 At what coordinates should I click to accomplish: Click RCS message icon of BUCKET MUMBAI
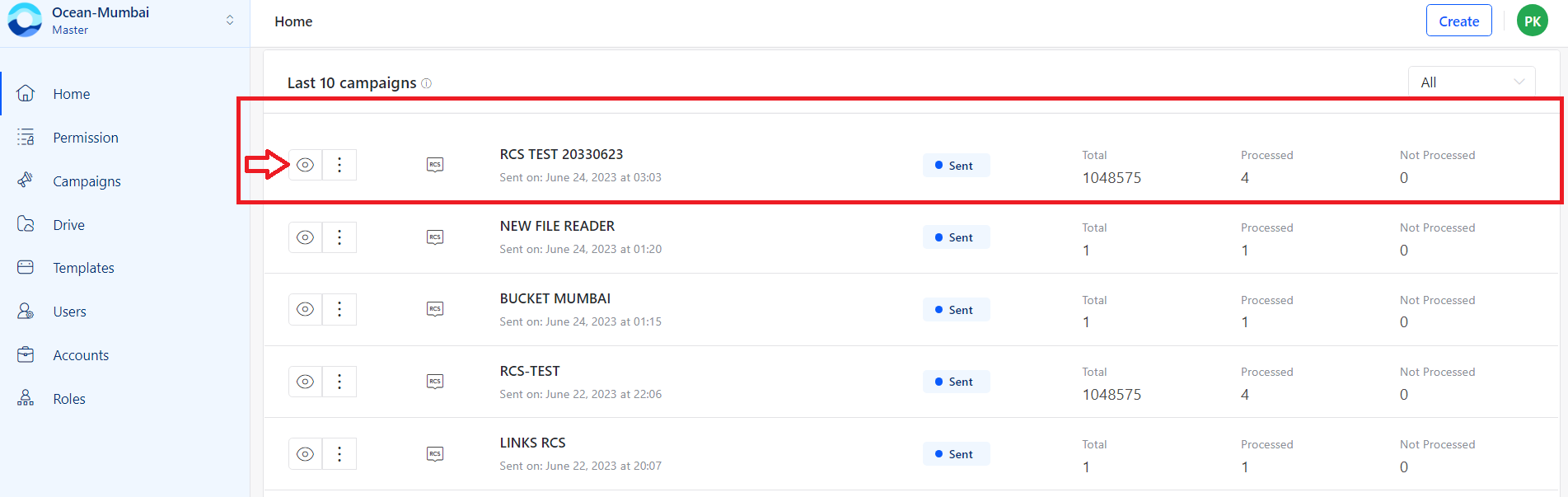tap(435, 309)
